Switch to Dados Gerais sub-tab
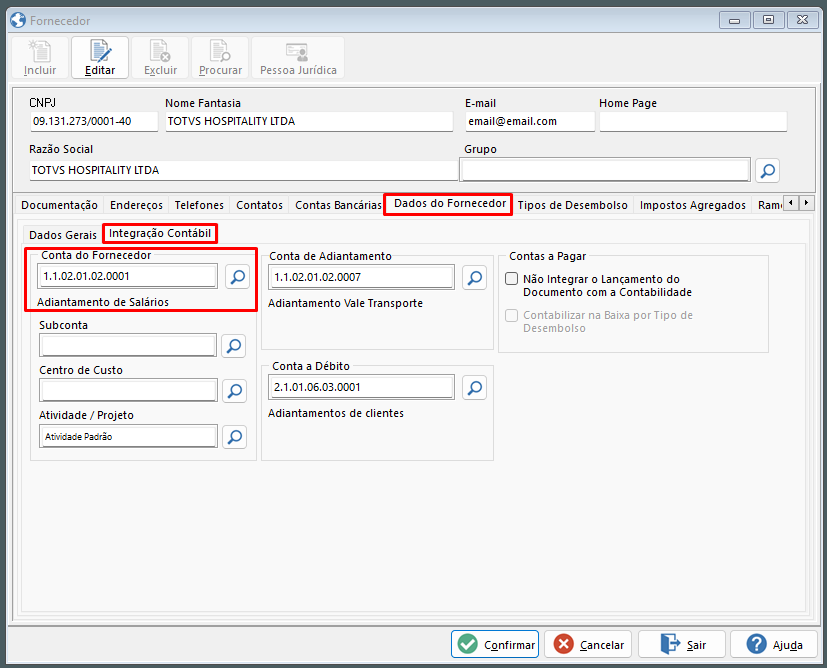 (x=63, y=235)
